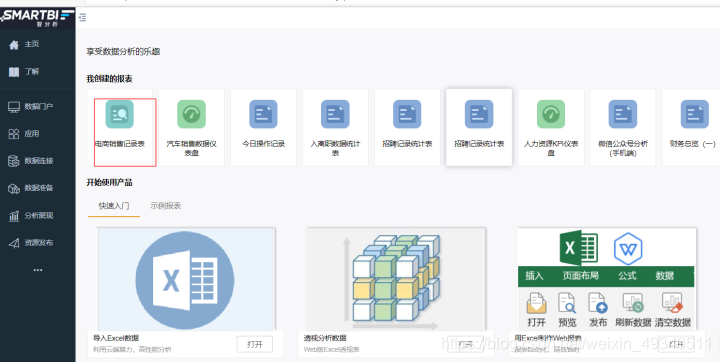Open the 电商销售记录表 report
This screenshot has height=362, width=720.
point(119,127)
